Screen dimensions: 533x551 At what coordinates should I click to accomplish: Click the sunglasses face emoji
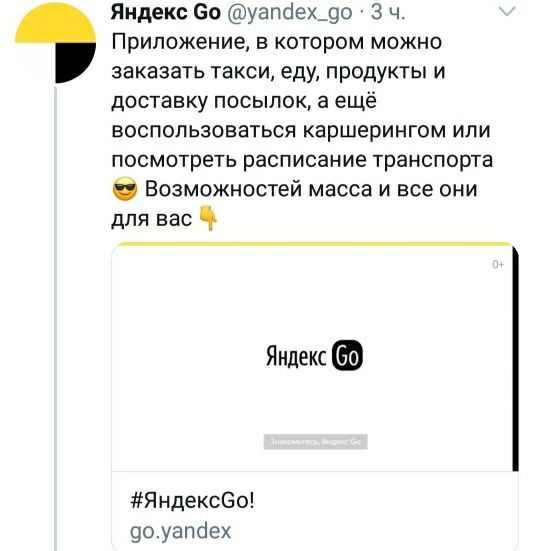(125, 189)
